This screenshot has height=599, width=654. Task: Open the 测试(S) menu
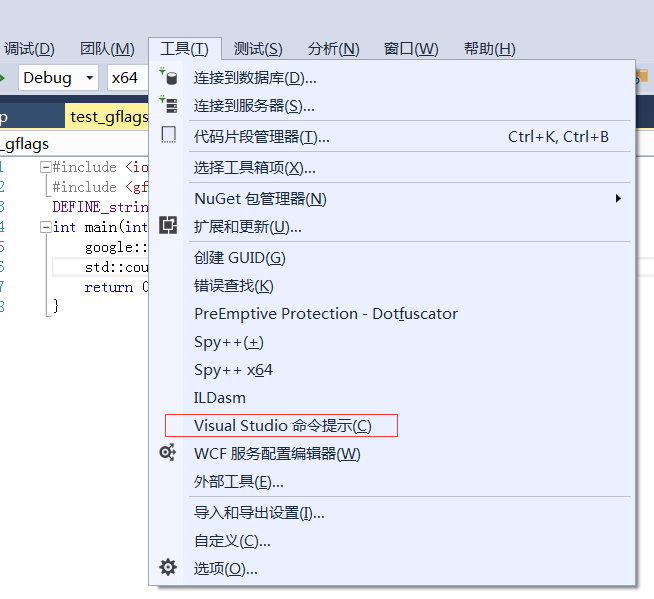coord(258,49)
